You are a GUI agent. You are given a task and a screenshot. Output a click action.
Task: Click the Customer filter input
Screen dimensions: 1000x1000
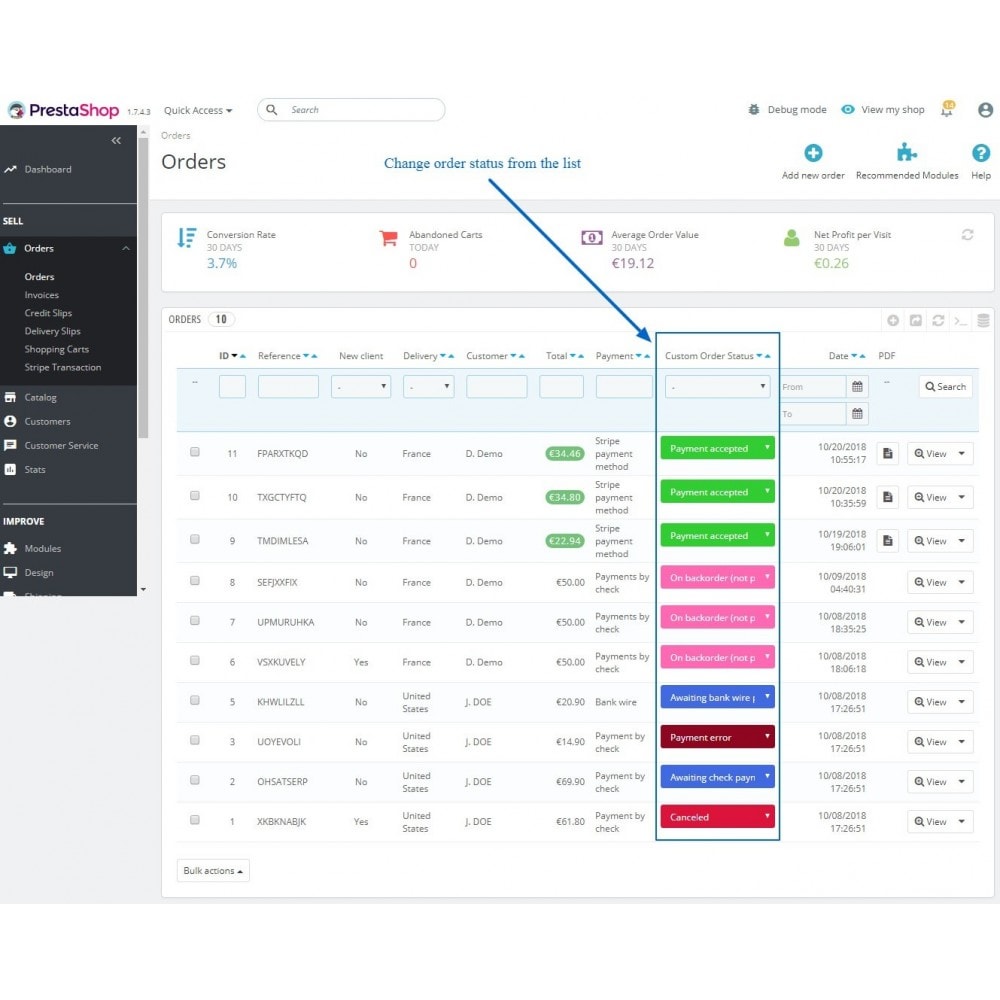497,386
